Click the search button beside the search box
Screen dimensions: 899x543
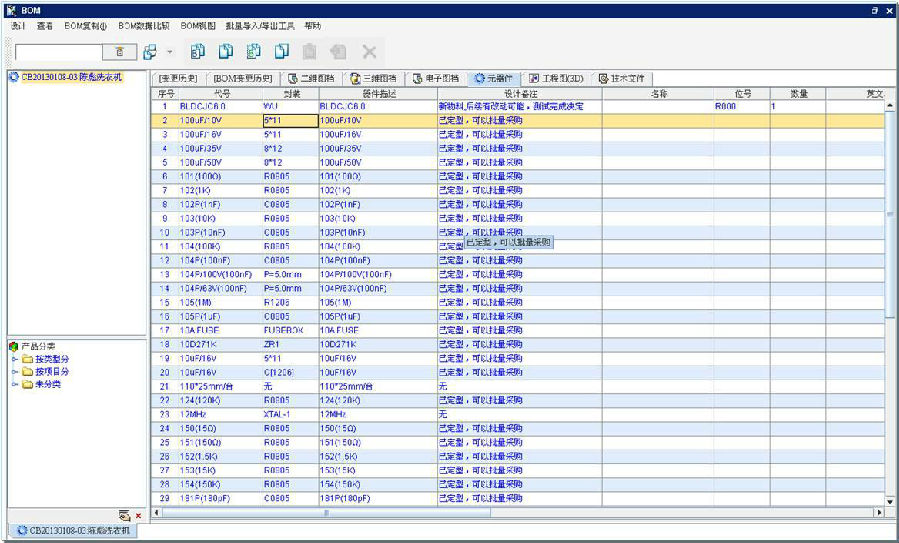[x=120, y=51]
